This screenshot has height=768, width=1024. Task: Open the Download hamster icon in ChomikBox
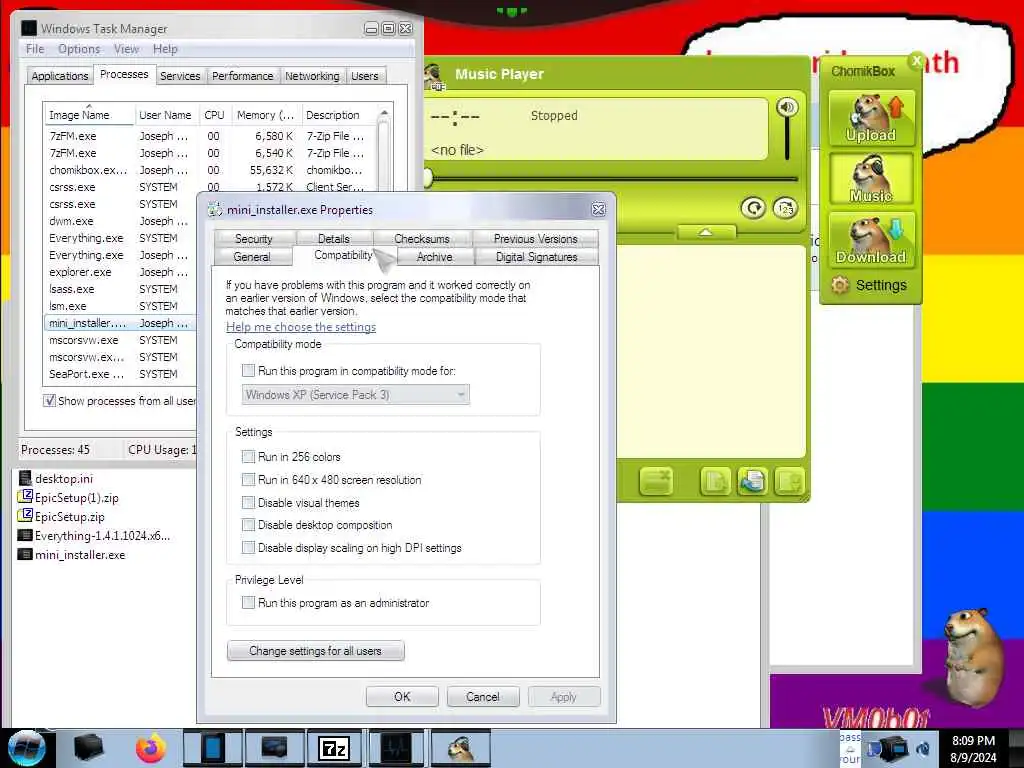(871, 239)
